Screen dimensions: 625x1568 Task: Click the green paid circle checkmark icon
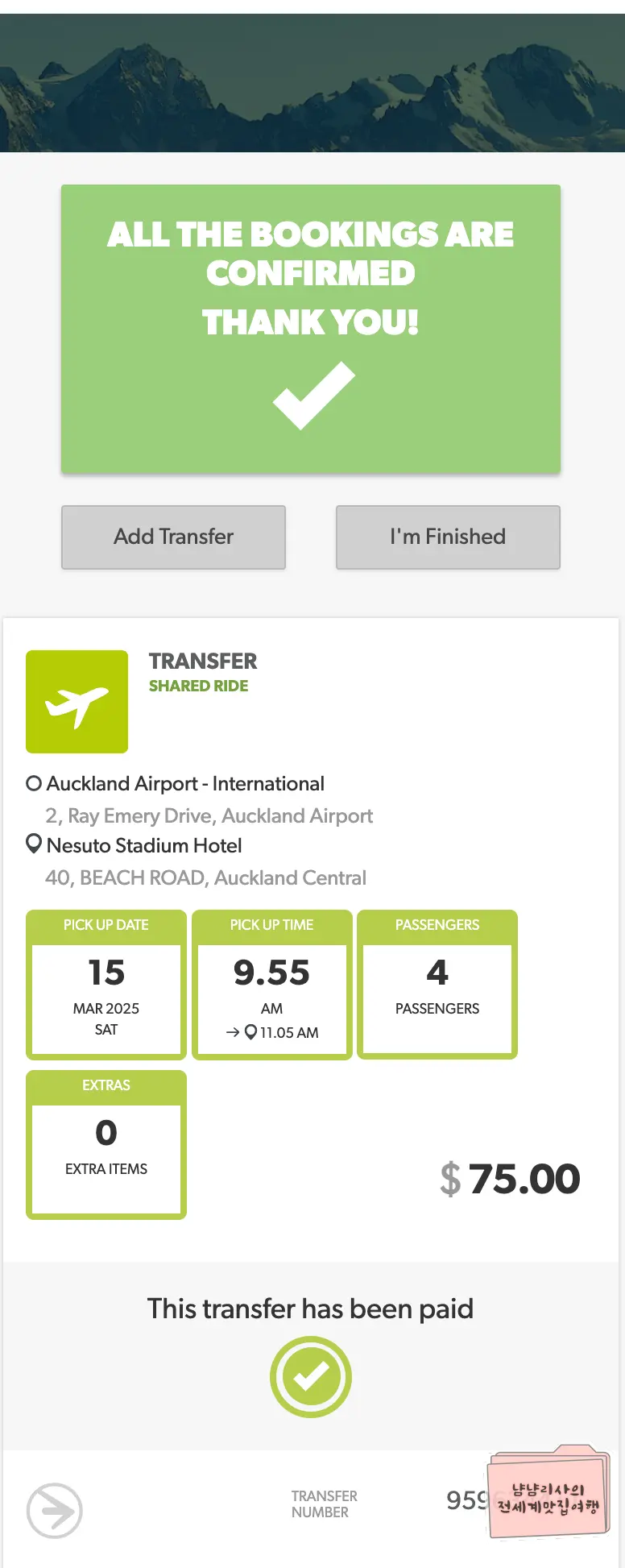(x=311, y=1377)
